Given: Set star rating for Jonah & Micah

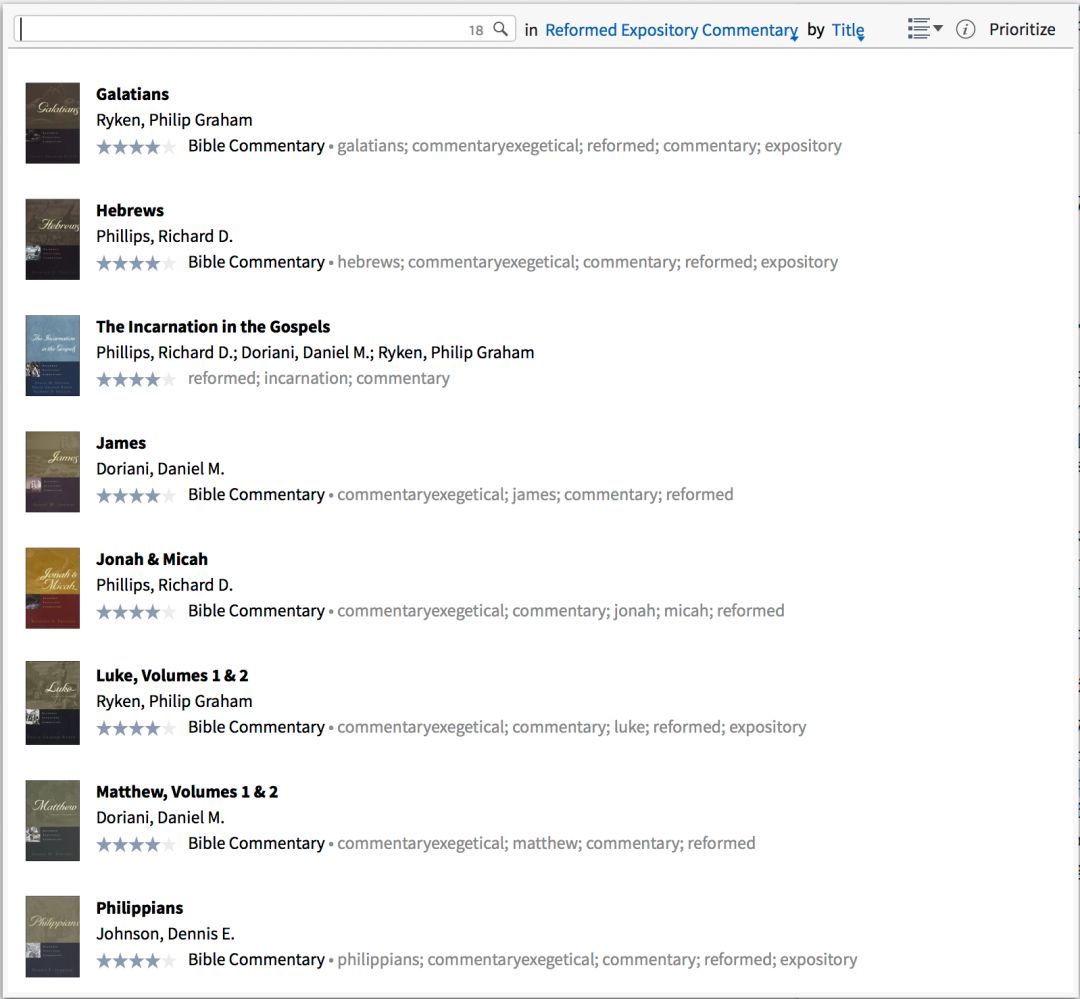Looking at the screenshot, I should tap(136, 612).
